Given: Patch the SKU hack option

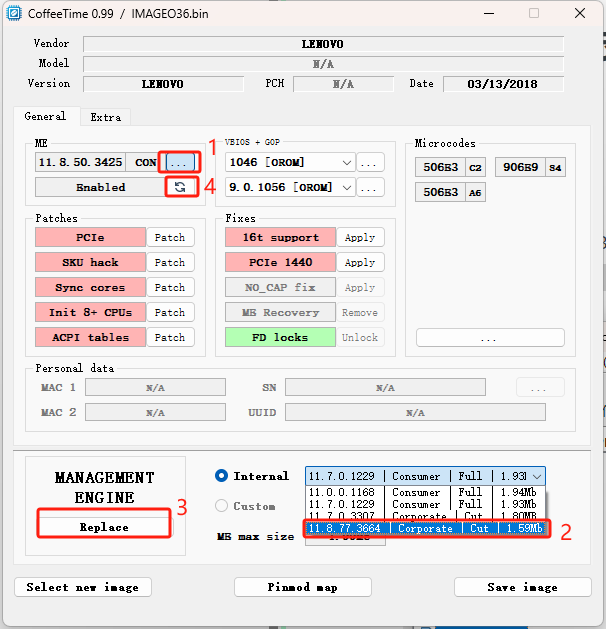Looking at the screenshot, I should click(169, 263).
